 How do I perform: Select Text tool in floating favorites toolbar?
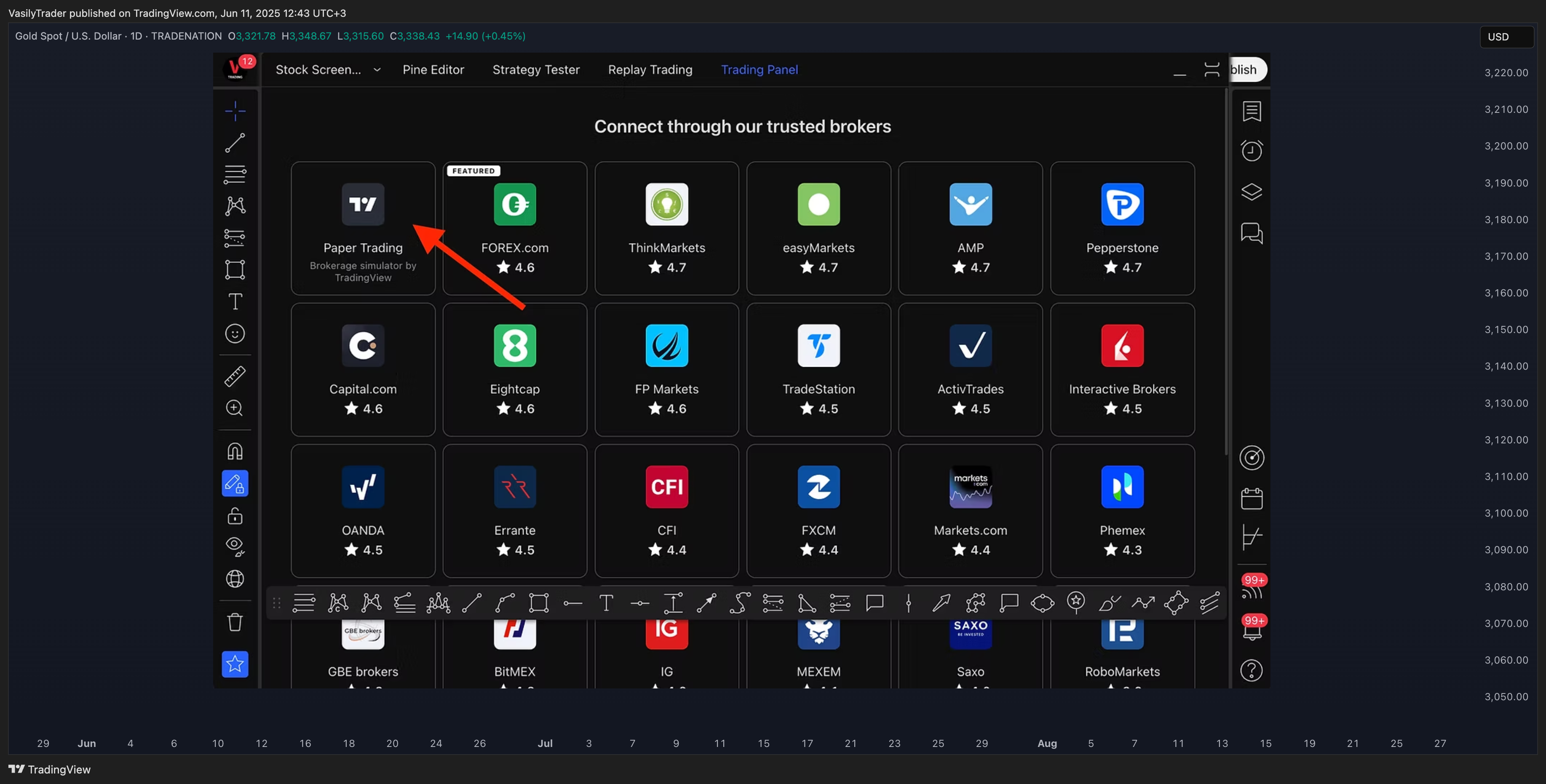(x=606, y=603)
